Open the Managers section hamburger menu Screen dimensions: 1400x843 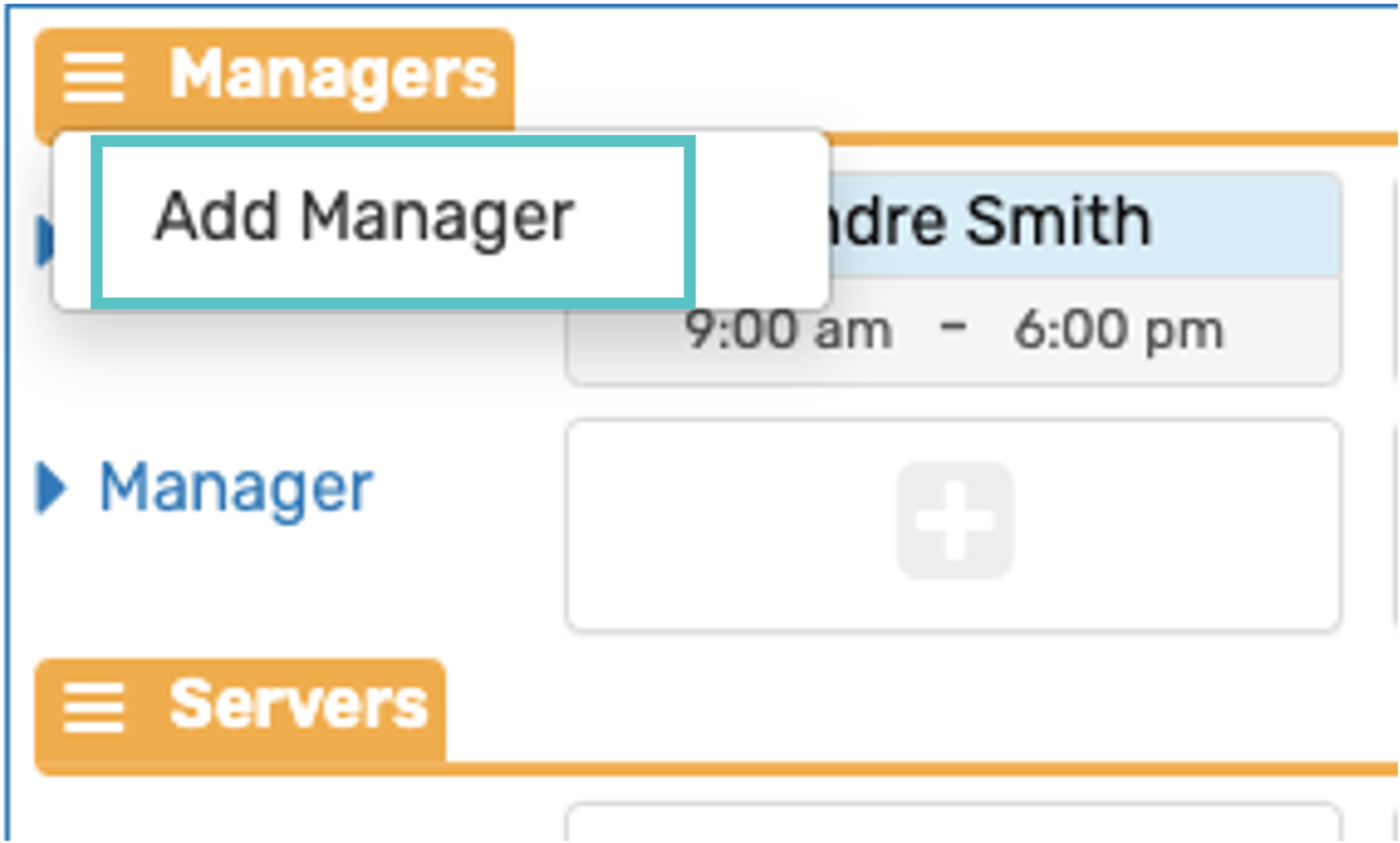pos(93,77)
